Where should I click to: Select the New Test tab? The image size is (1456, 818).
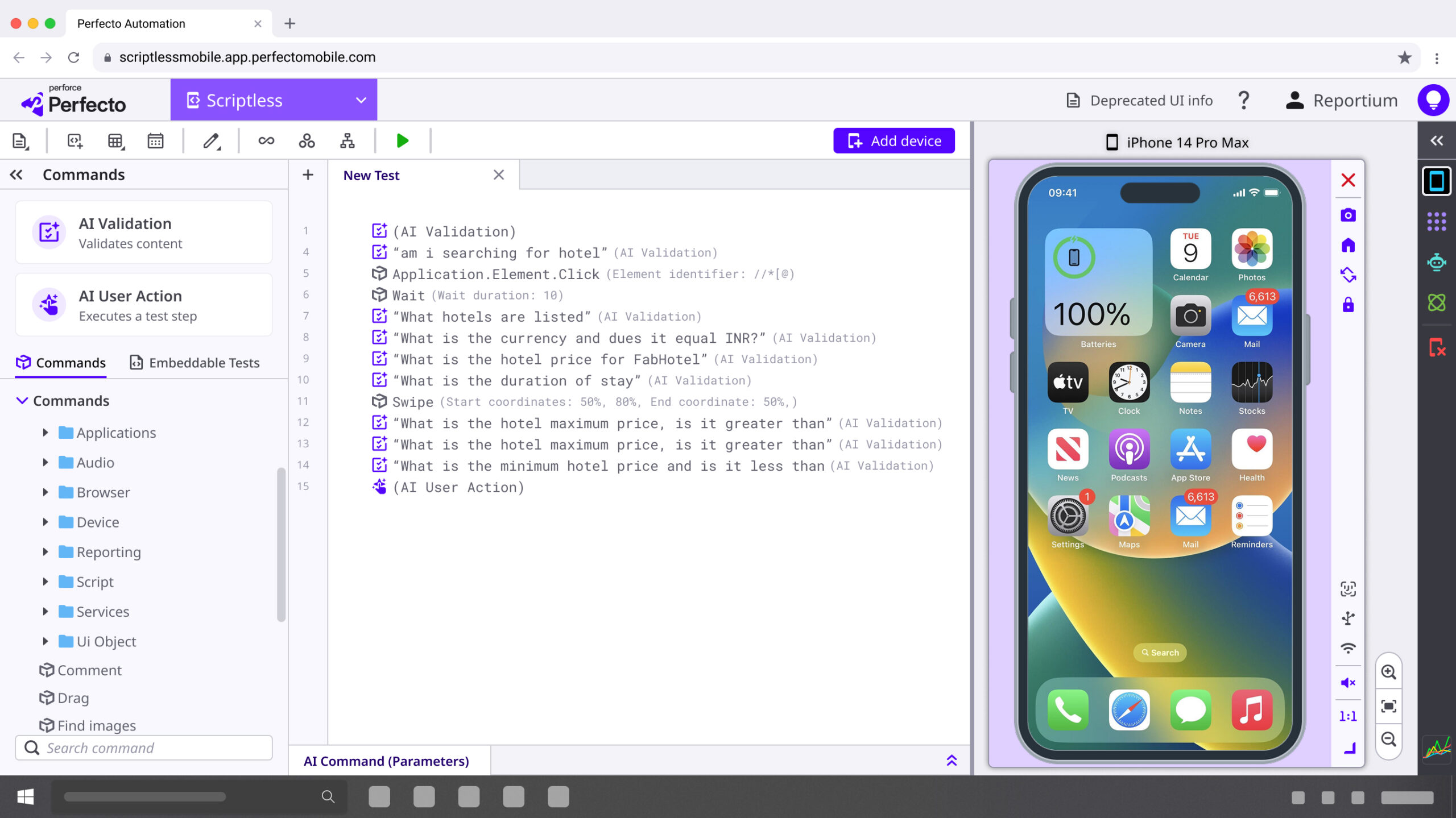371,175
